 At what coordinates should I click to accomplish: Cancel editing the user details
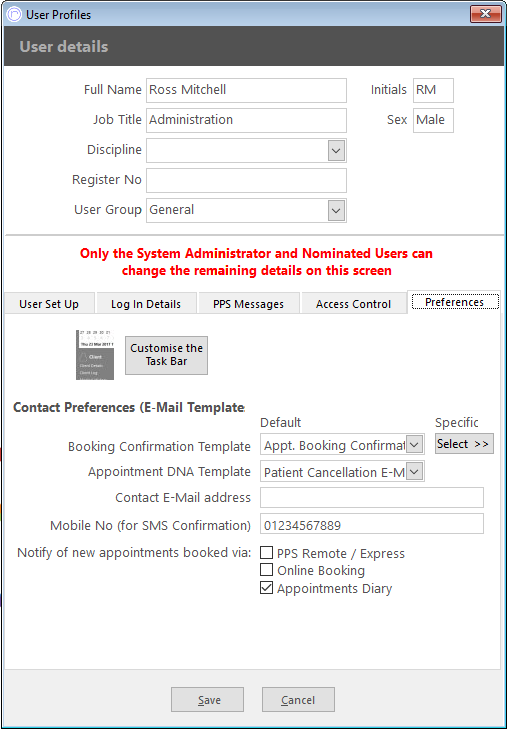click(x=298, y=700)
